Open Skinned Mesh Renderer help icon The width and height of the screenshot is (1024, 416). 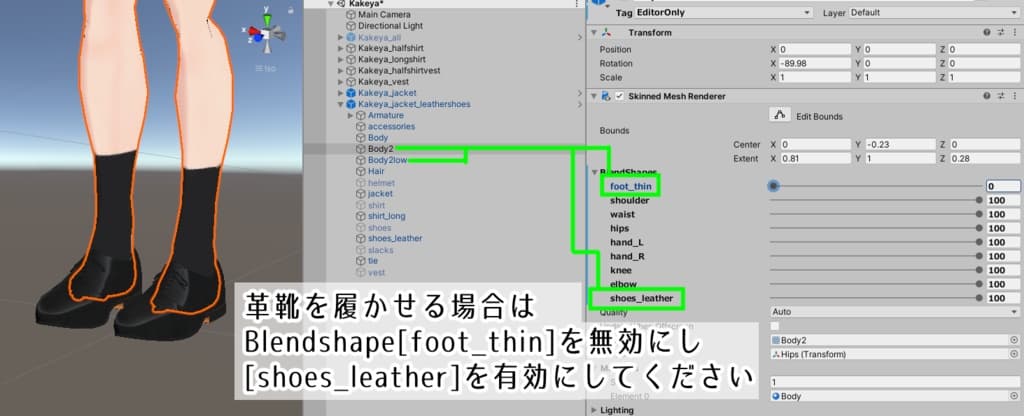(987, 96)
